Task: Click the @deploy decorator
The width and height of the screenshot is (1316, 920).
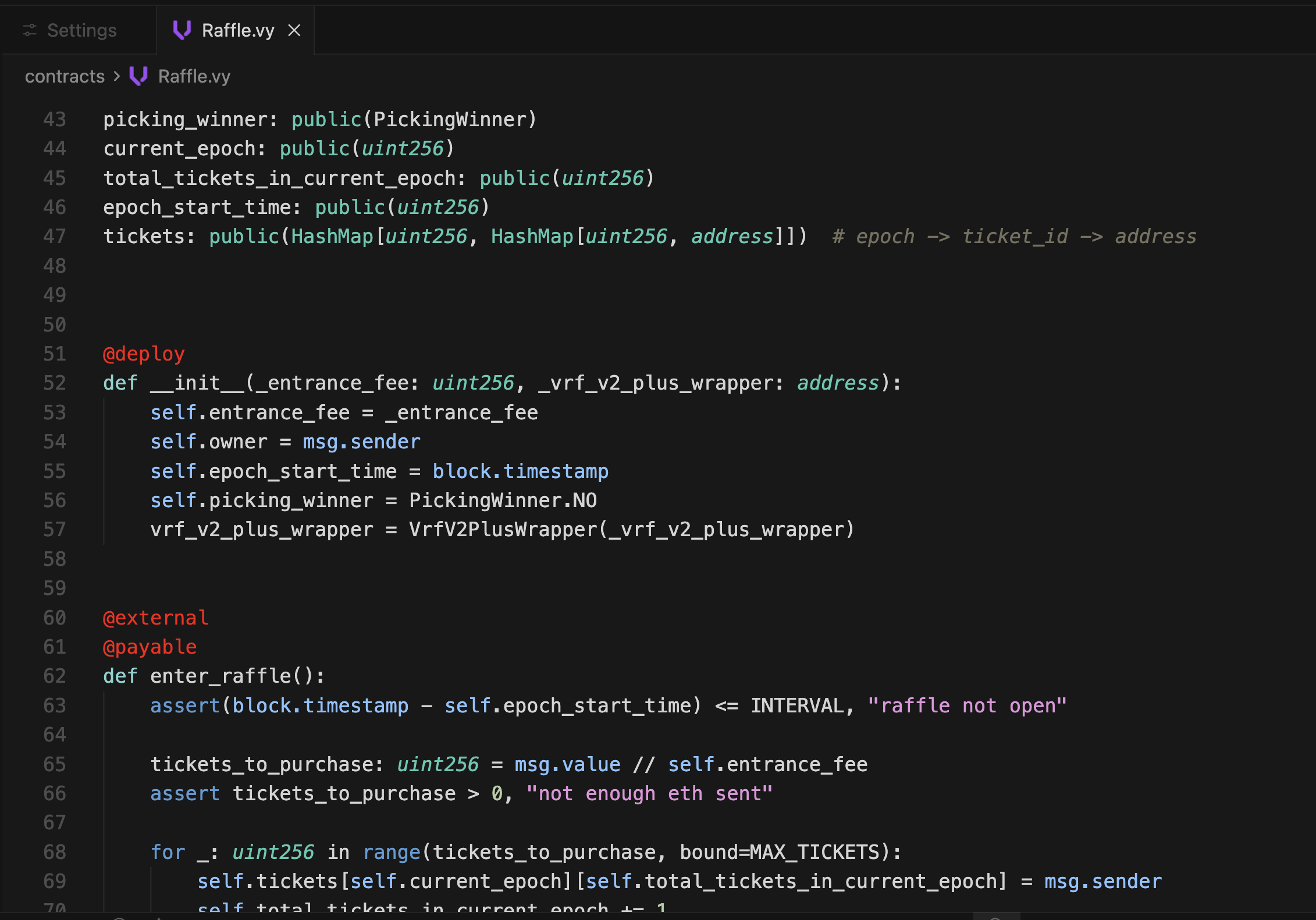Action: click(144, 354)
